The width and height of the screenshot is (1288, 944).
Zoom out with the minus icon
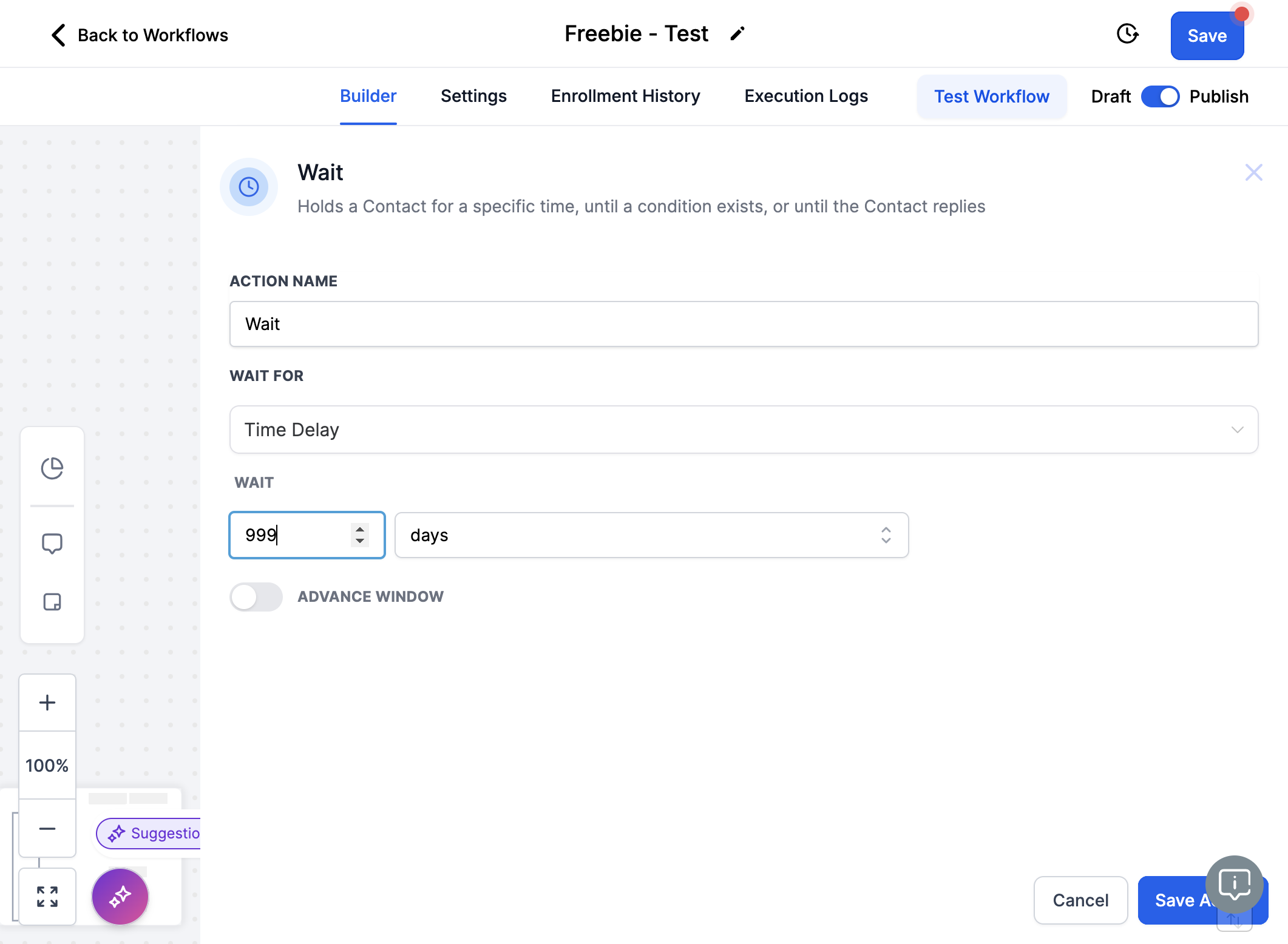47,829
